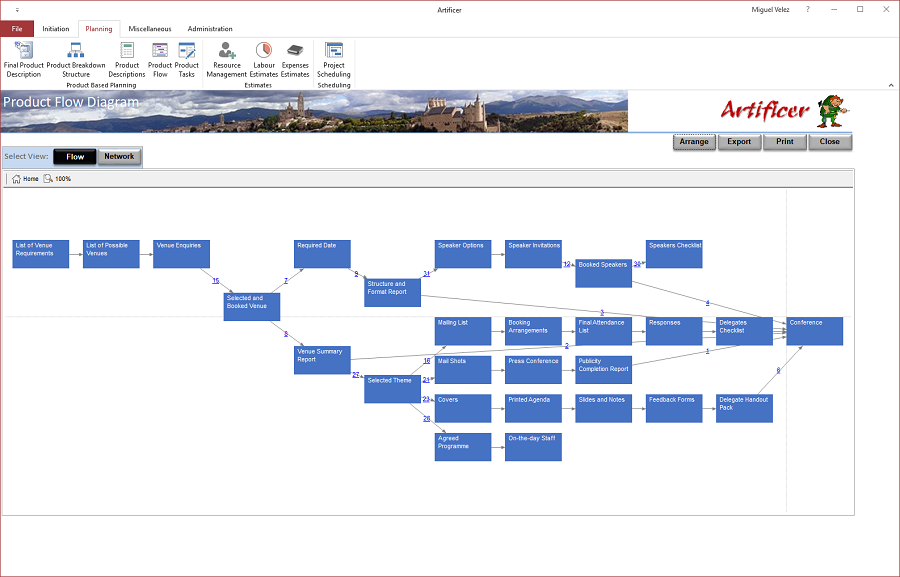Screen dimensions: 900x577
Task: Open Resource Management
Action: (x=227, y=59)
